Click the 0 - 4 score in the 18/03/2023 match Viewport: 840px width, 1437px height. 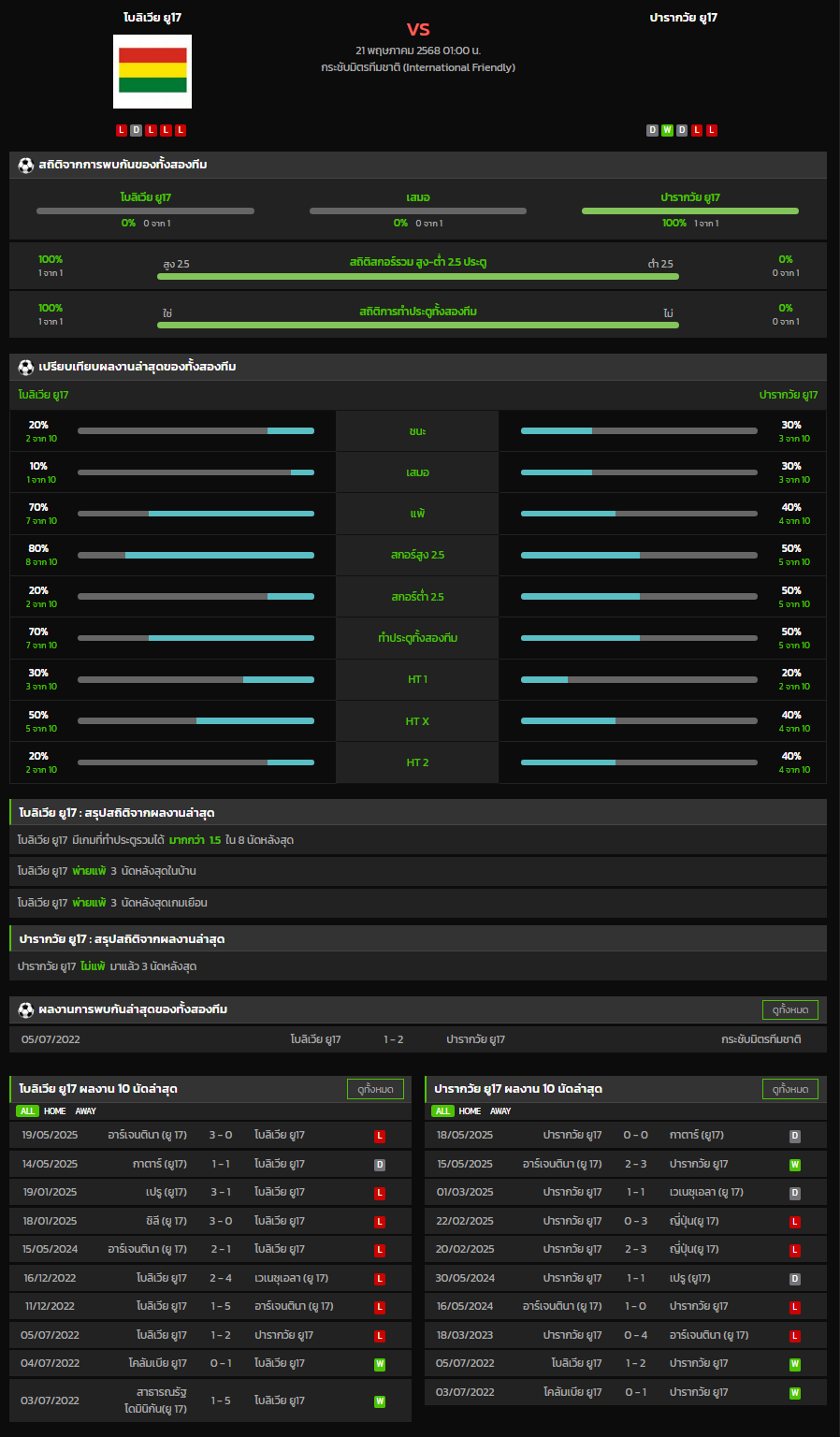coord(636,1336)
